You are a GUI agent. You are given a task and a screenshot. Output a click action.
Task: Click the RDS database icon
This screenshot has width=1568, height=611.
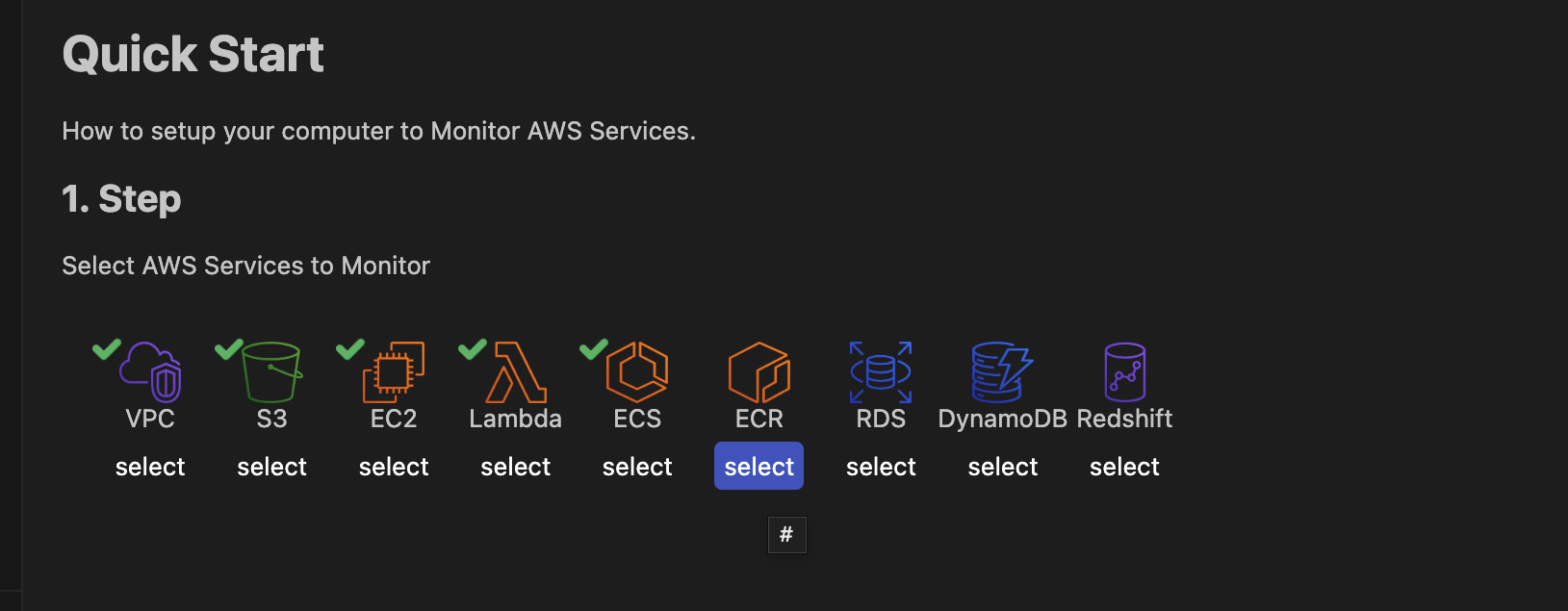tap(880, 373)
